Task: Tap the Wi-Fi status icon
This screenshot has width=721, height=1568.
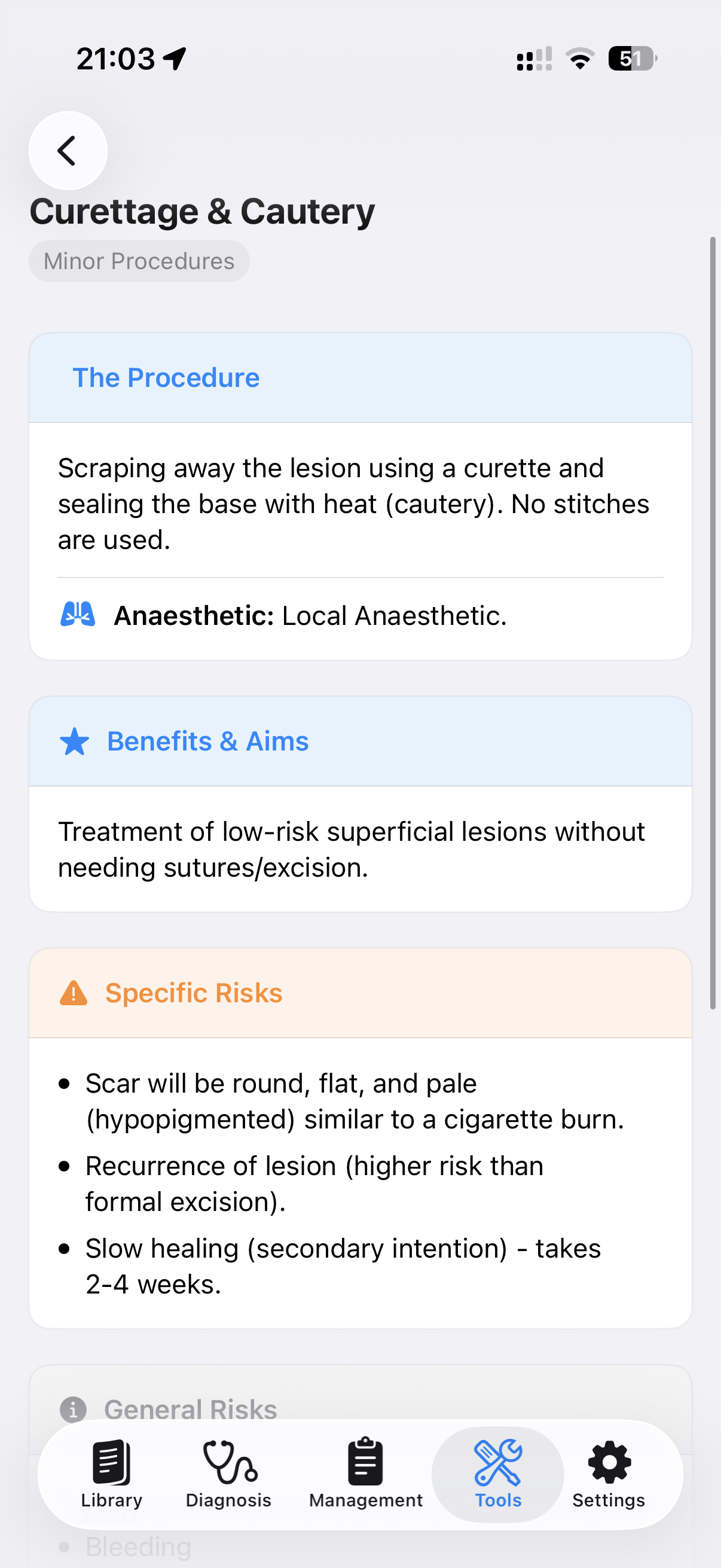Action: pos(580,59)
